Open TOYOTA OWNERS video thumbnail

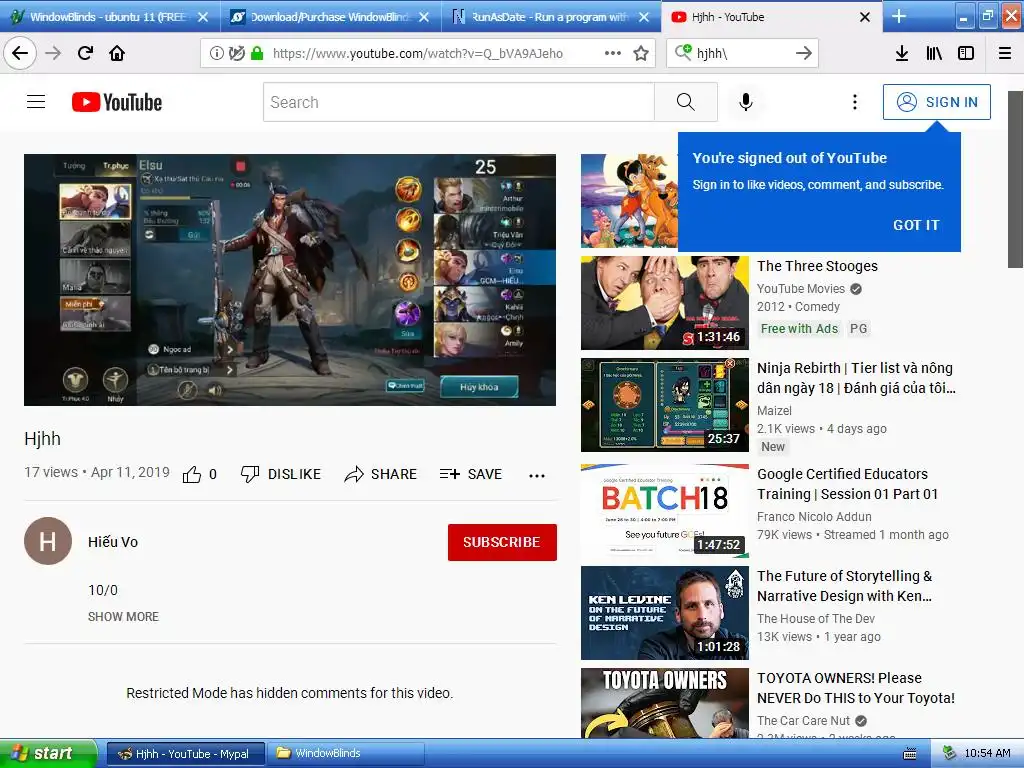[x=665, y=703]
